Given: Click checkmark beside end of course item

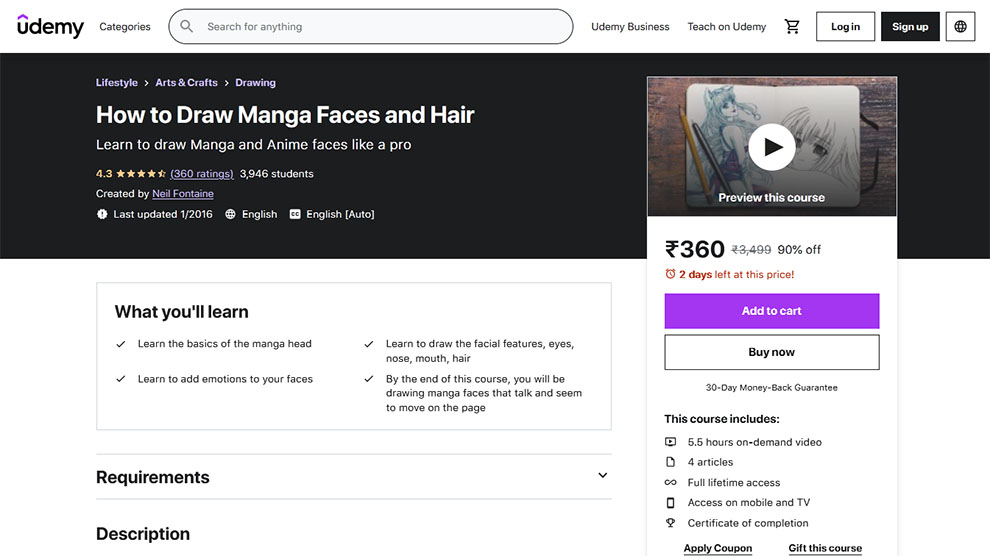Looking at the screenshot, I should (x=369, y=379).
